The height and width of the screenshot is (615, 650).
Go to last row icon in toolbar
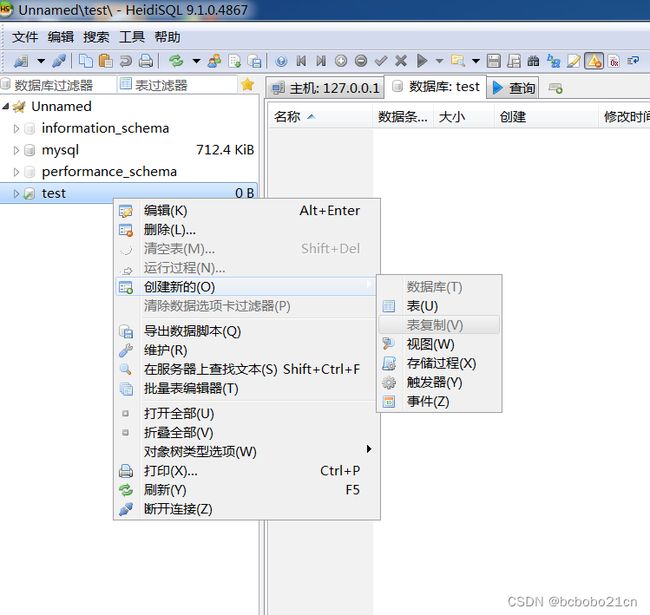tap(321, 61)
